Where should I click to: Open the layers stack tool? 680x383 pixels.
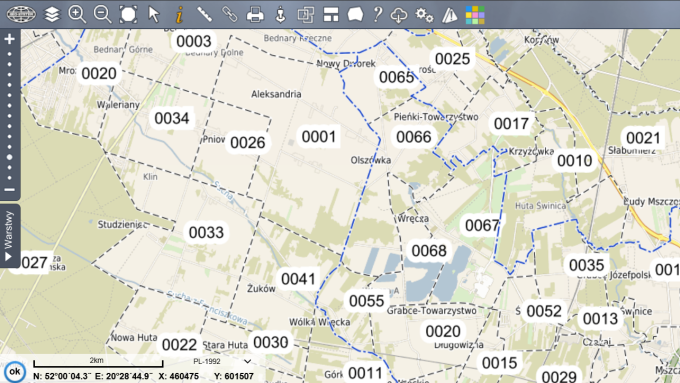point(52,15)
